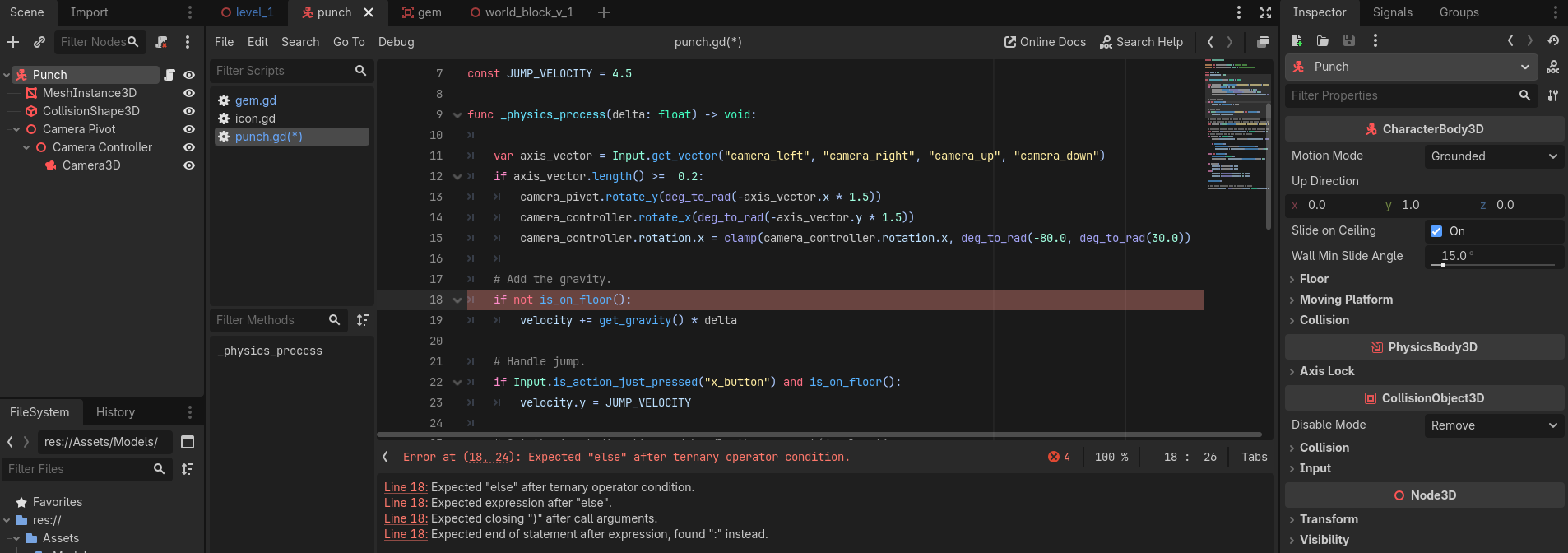
Task: Go to previous script in history
Action: tap(1210, 42)
